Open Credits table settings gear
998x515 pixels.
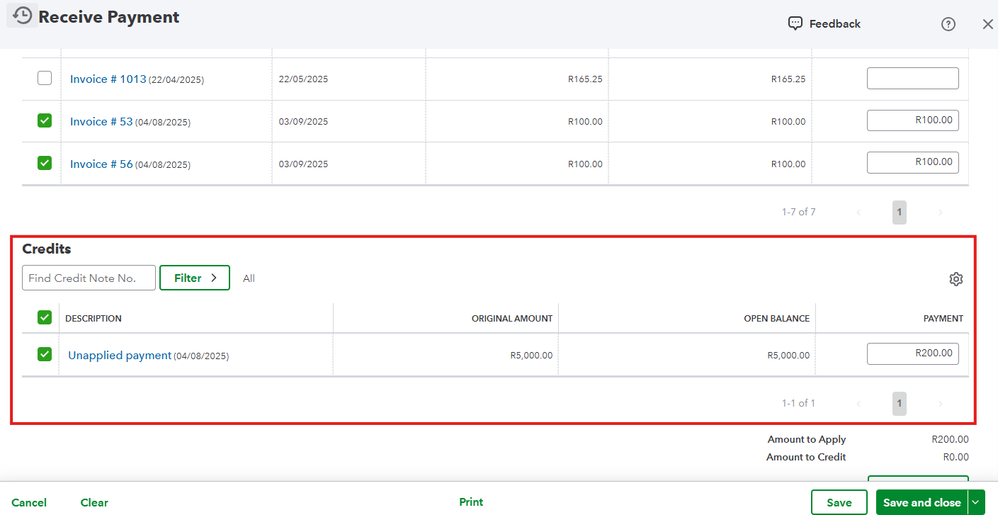[956, 279]
